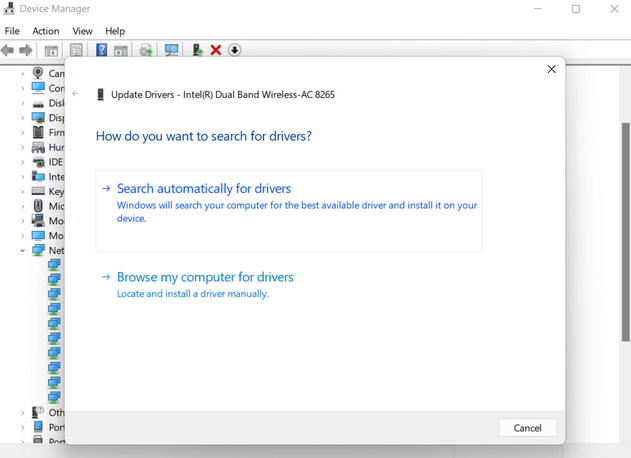Minimize the Device Manager window
Viewport: 631px width, 458px height.
(538, 9)
